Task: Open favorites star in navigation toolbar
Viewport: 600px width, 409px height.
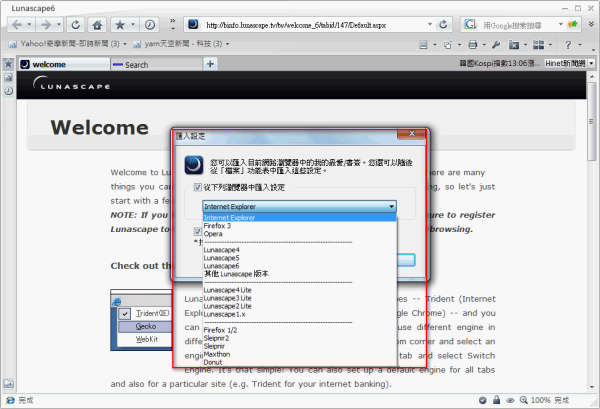Action: [120, 25]
